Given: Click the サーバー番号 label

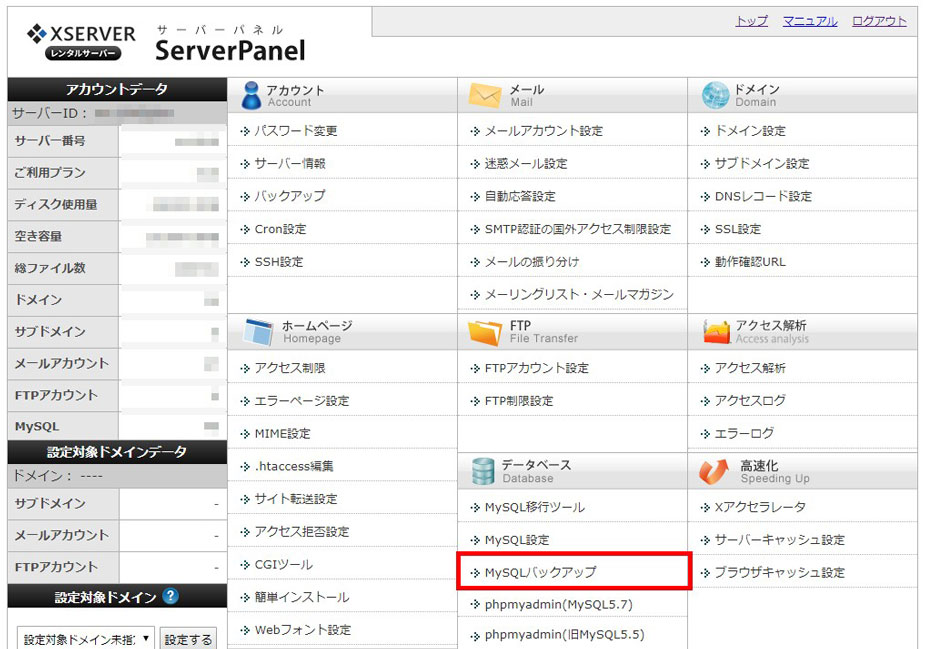Looking at the screenshot, I should click(50, 141).
